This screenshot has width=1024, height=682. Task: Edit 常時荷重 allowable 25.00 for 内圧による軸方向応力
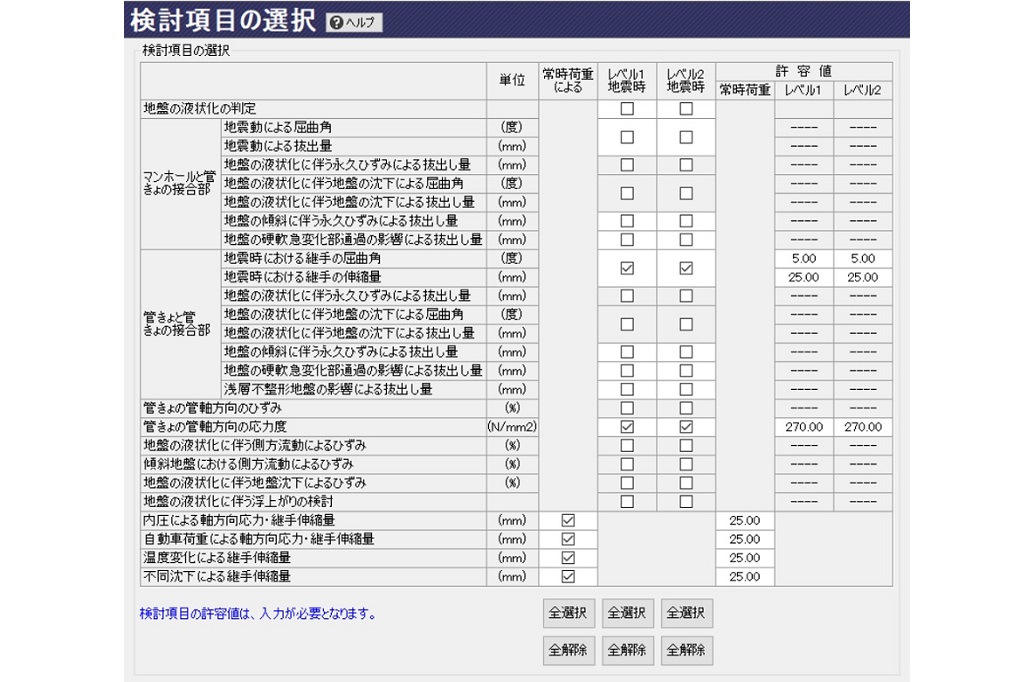point(745,521)
